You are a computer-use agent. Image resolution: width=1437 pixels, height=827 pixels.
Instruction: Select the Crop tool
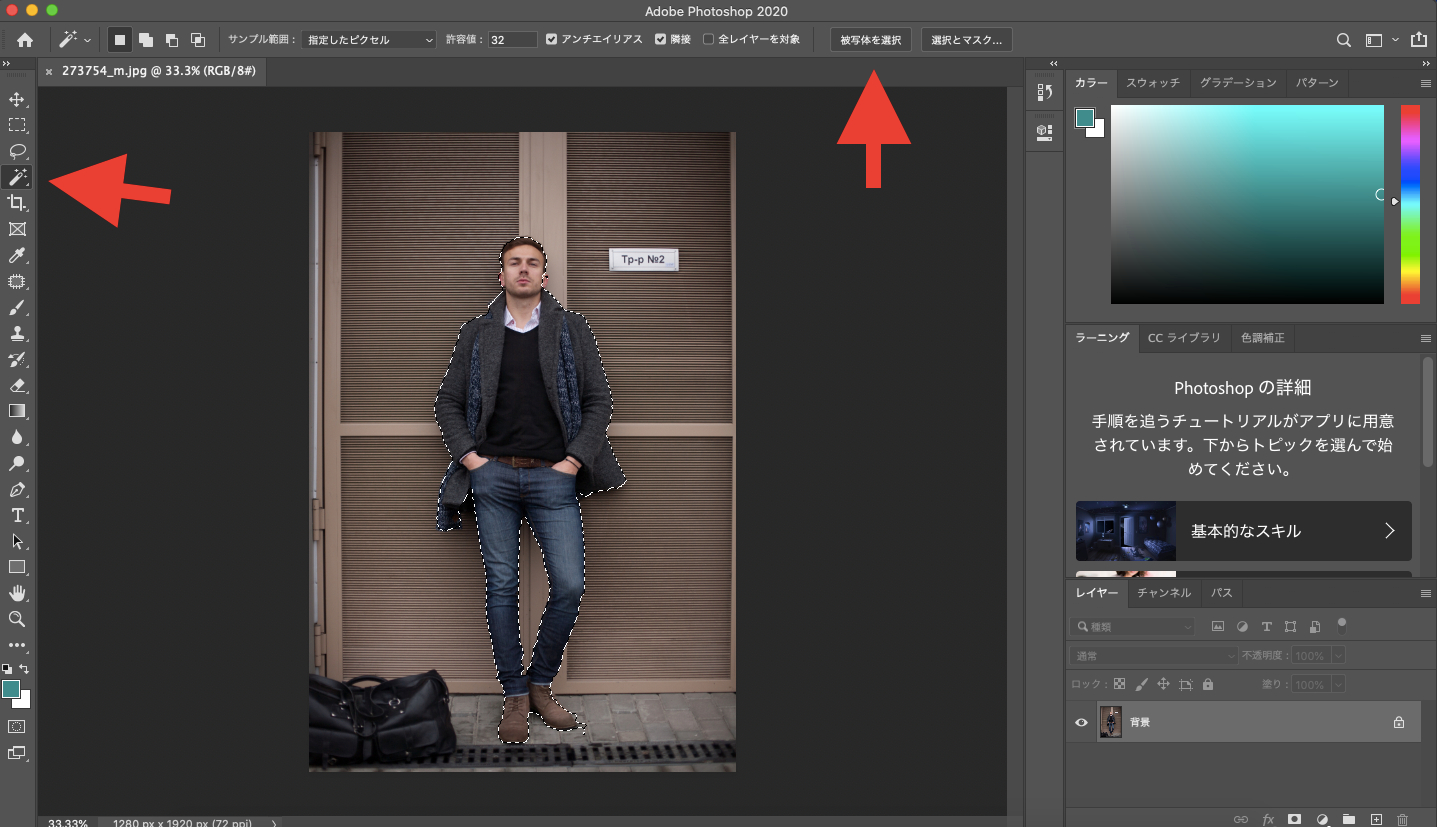(17, 203)
